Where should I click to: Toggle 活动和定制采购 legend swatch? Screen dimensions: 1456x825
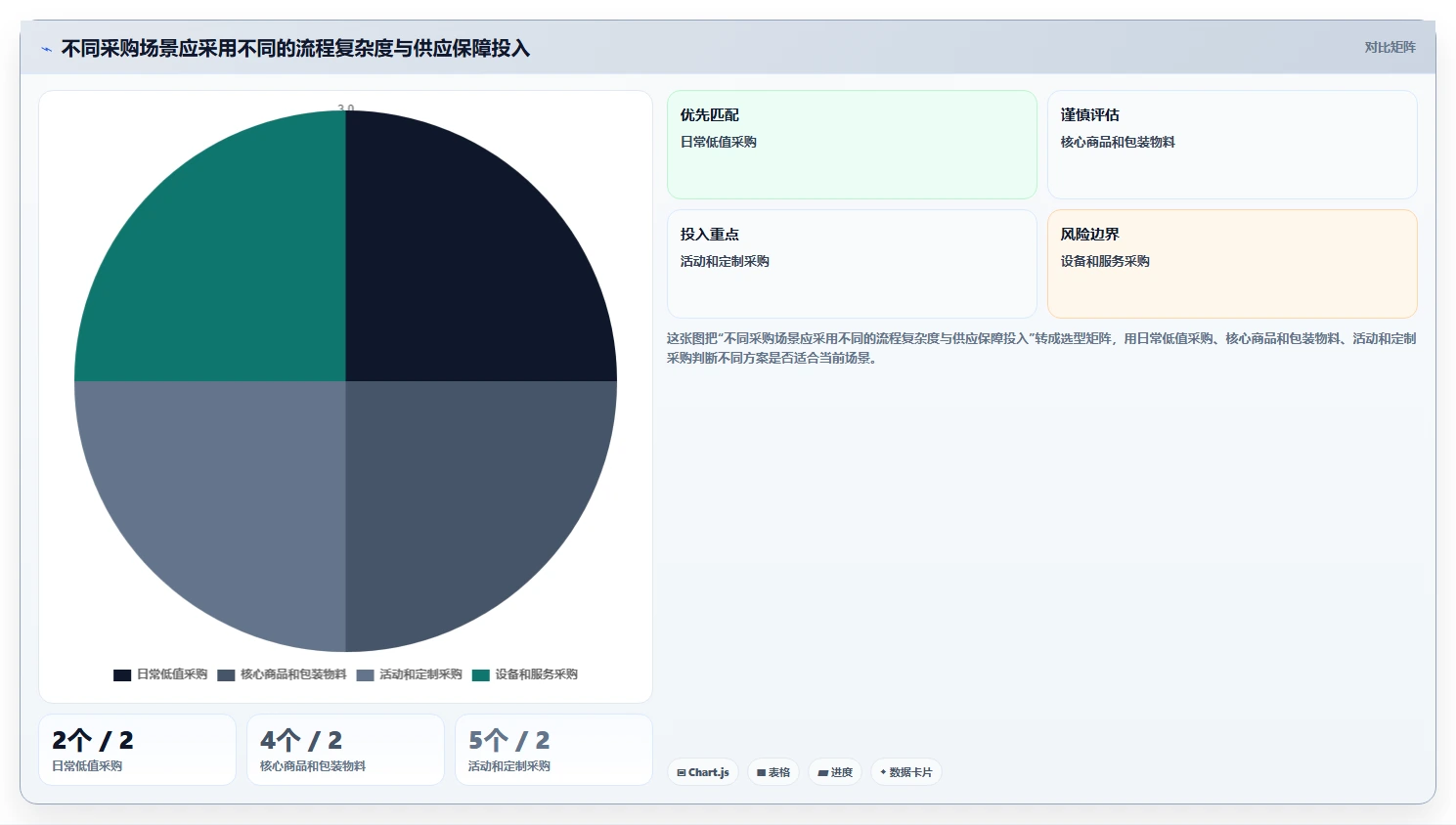365,675
